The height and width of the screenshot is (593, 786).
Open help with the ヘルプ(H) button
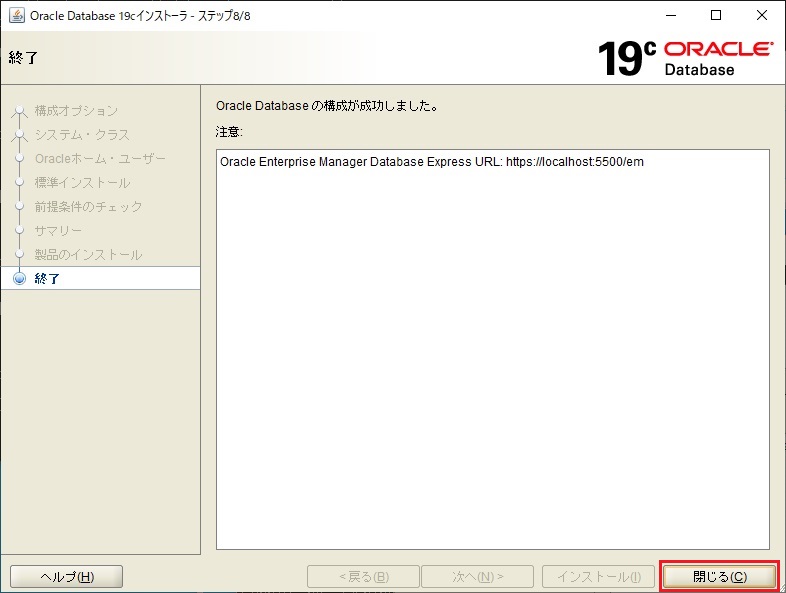point(66,577)
